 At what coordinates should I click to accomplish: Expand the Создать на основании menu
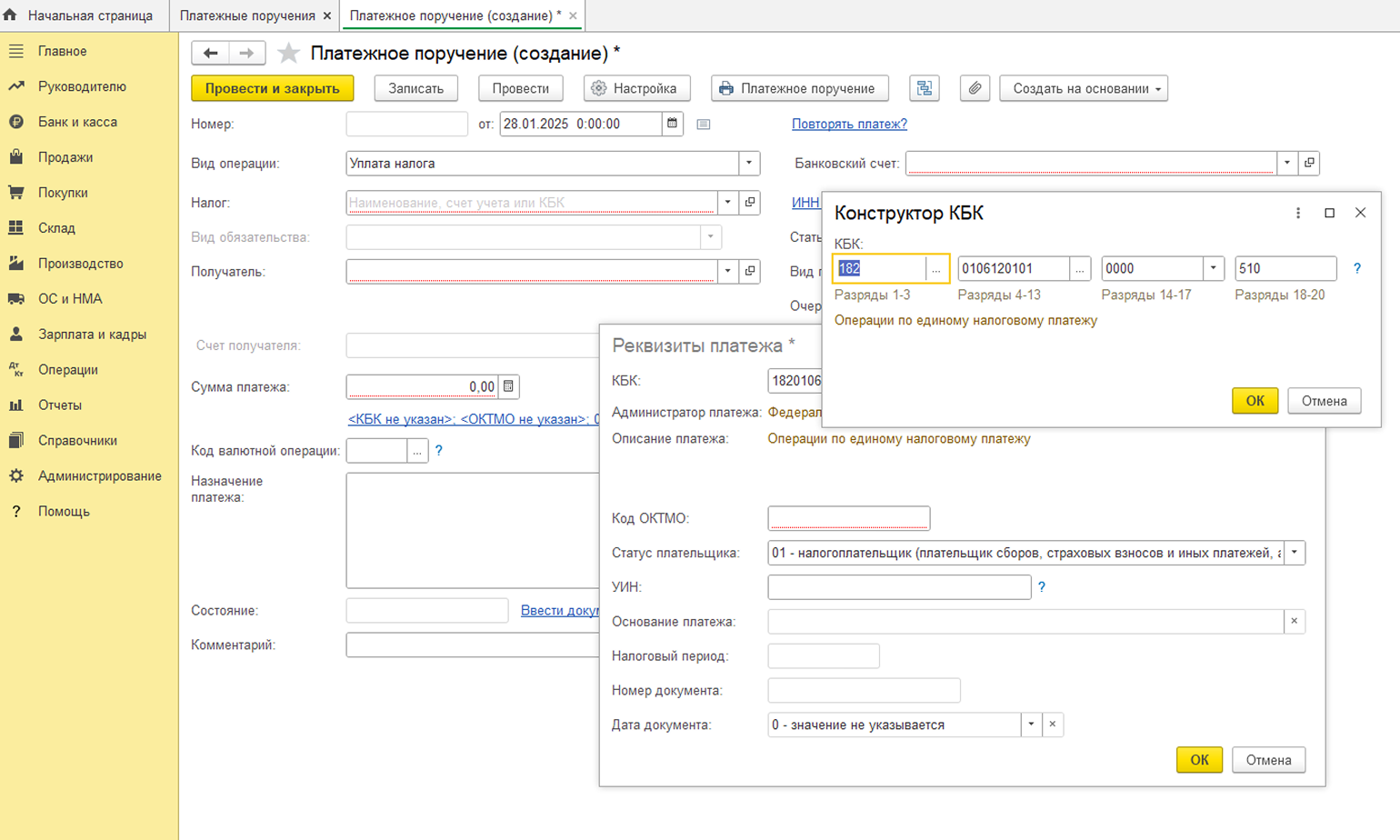(x=1084, y=88)
